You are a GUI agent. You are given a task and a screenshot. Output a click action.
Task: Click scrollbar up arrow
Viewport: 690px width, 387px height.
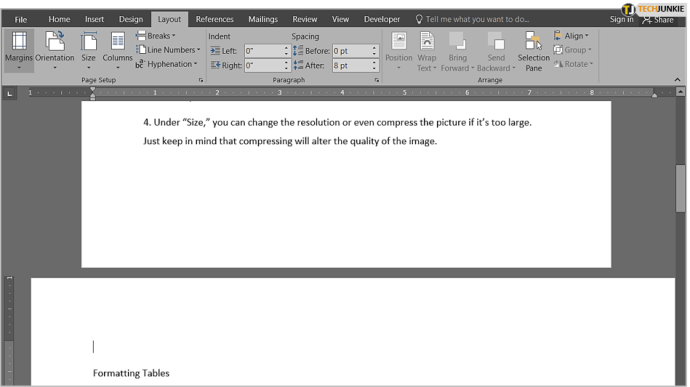(x=680, y=92)
